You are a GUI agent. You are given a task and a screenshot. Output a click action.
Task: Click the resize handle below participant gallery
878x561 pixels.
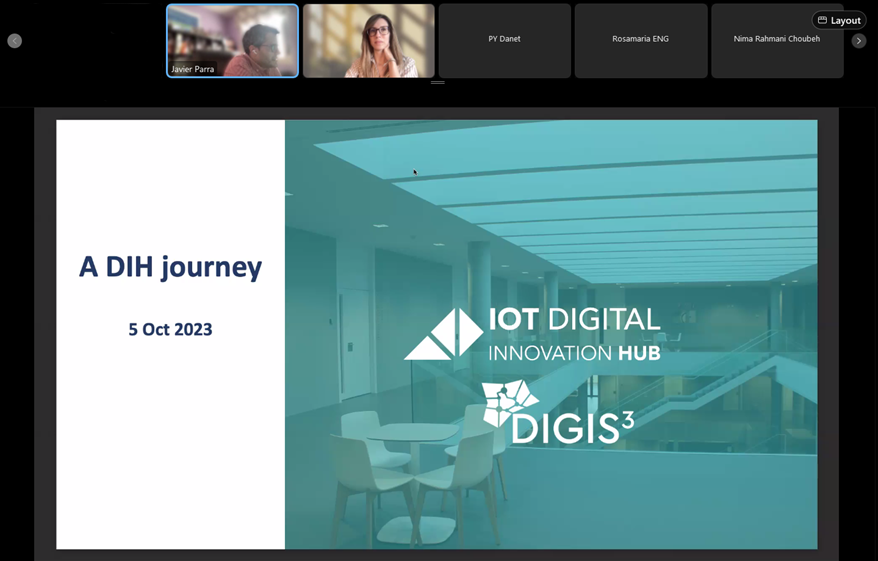(437, 82)
